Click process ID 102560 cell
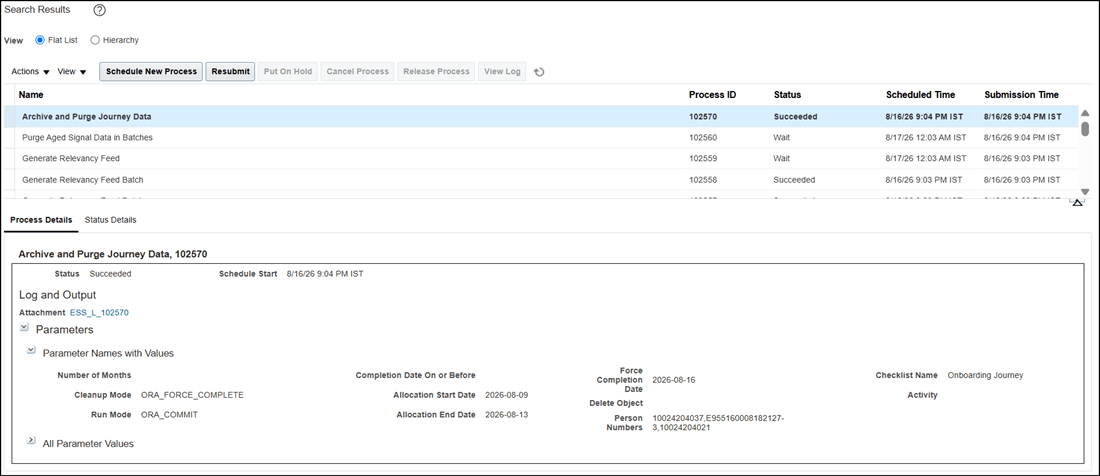 [702, 137]
